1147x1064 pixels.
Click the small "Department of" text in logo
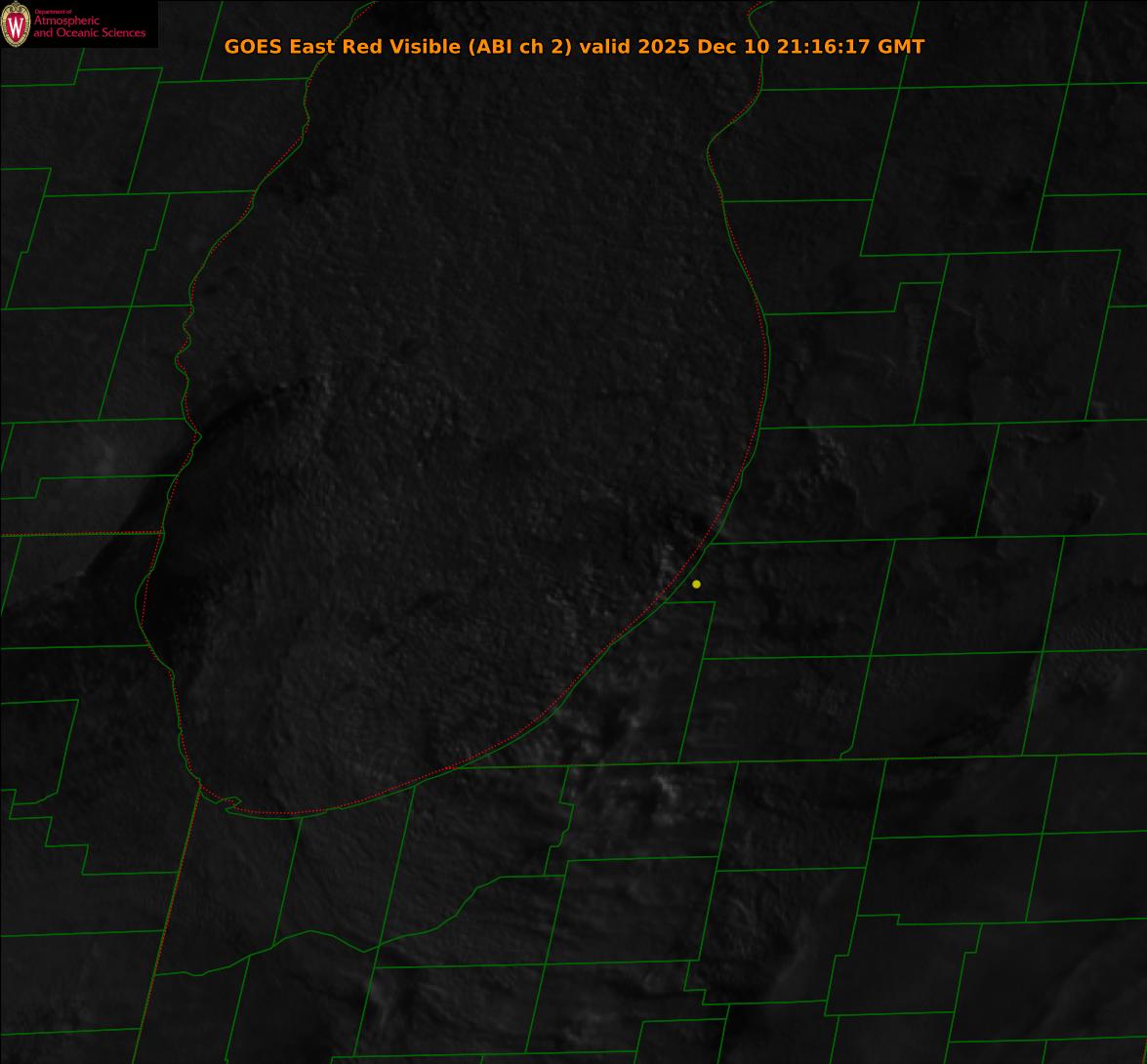pos(53,12)
